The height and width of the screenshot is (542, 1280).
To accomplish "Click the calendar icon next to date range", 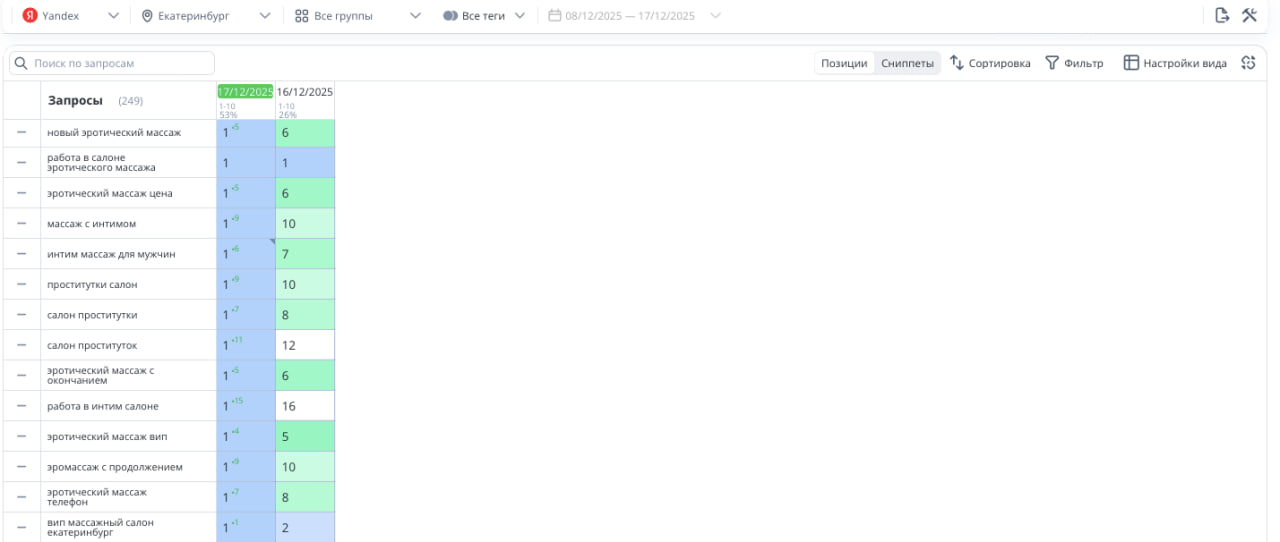I will tap(555, 16).
